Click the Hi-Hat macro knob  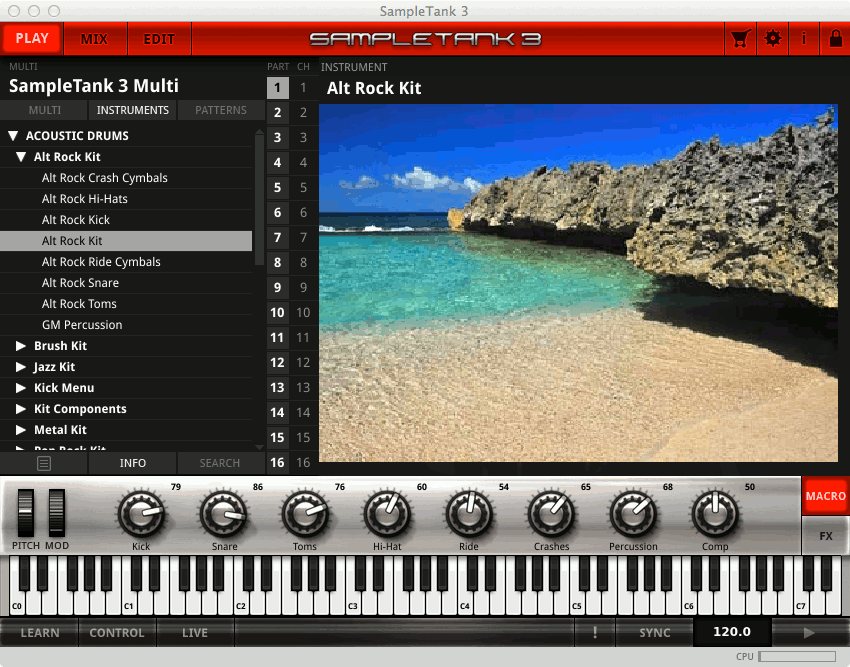tap(387, 514)
